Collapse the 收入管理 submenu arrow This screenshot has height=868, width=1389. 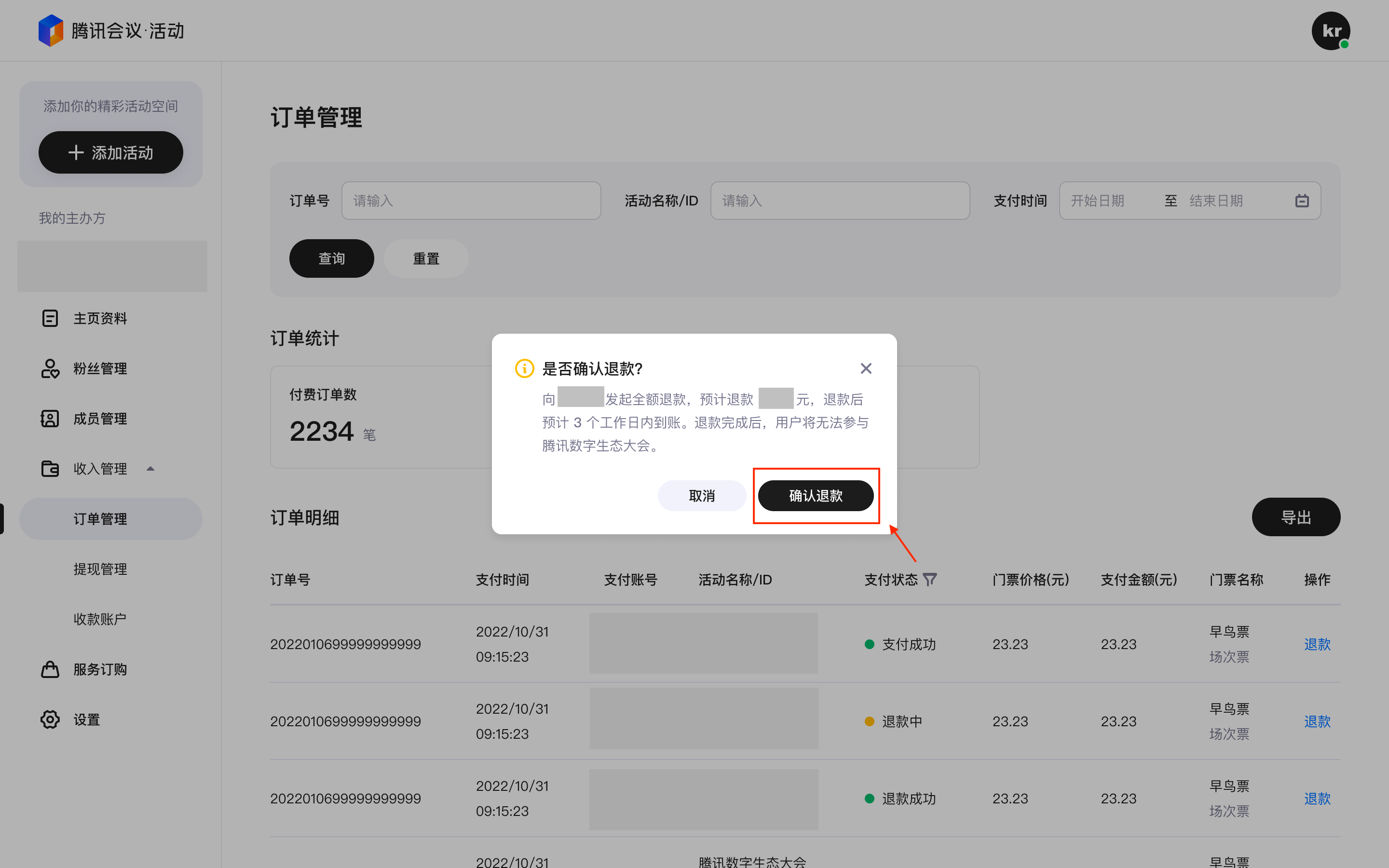click(150, 468)
